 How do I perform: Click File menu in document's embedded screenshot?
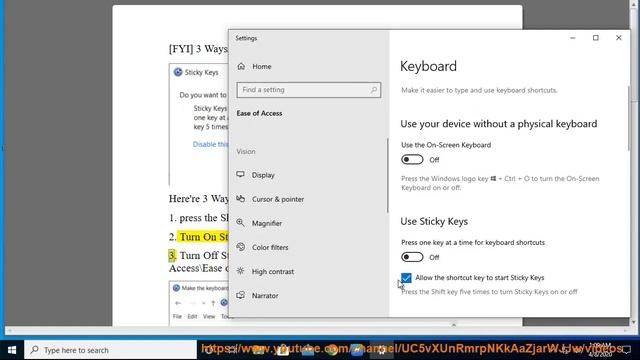(x=177, y=316)
